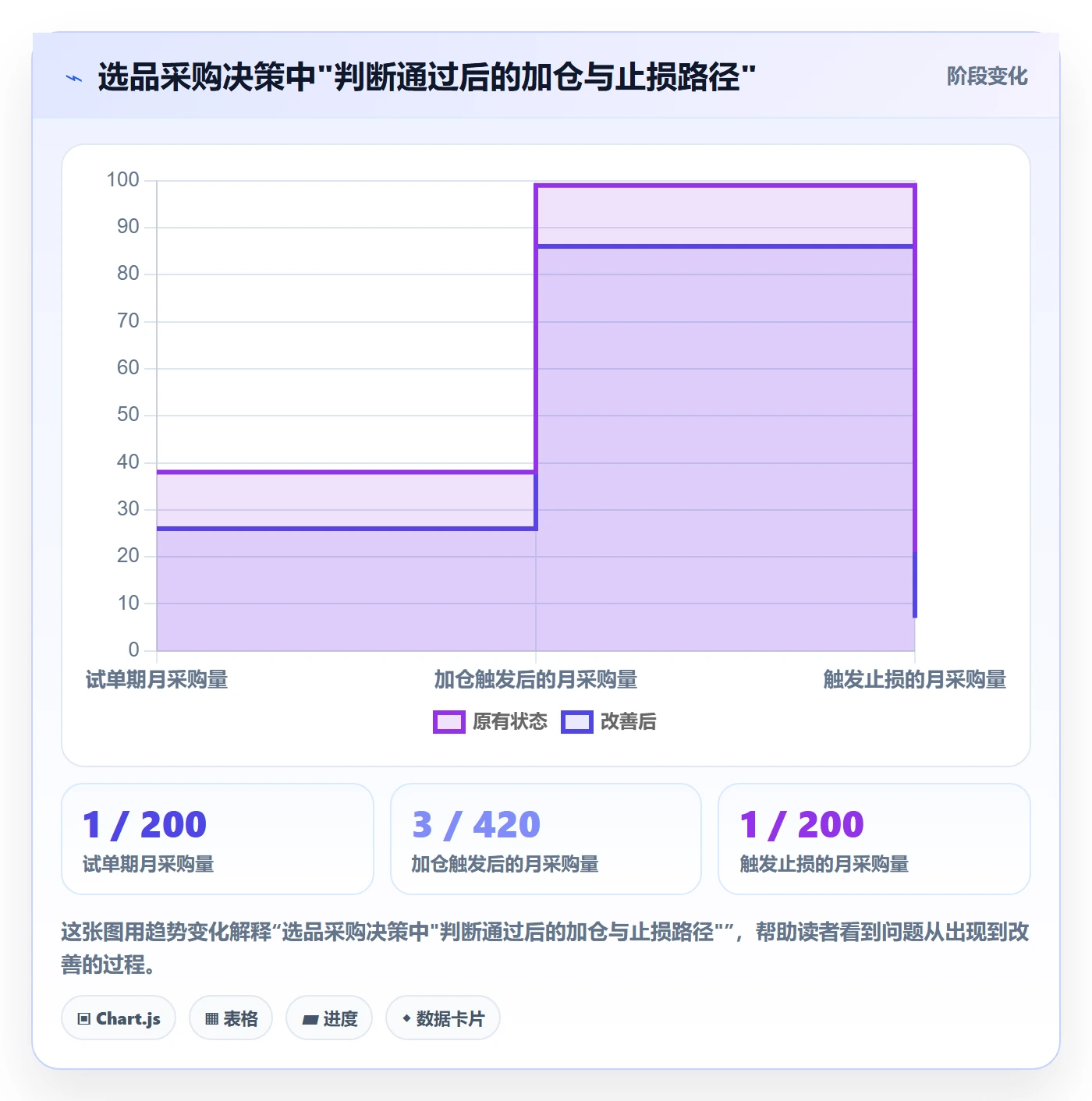This screenshot has width=1092, height=1101.
Task: Click the description paragraph starting 这张图用趋势变化
Action: click(545, 948)
